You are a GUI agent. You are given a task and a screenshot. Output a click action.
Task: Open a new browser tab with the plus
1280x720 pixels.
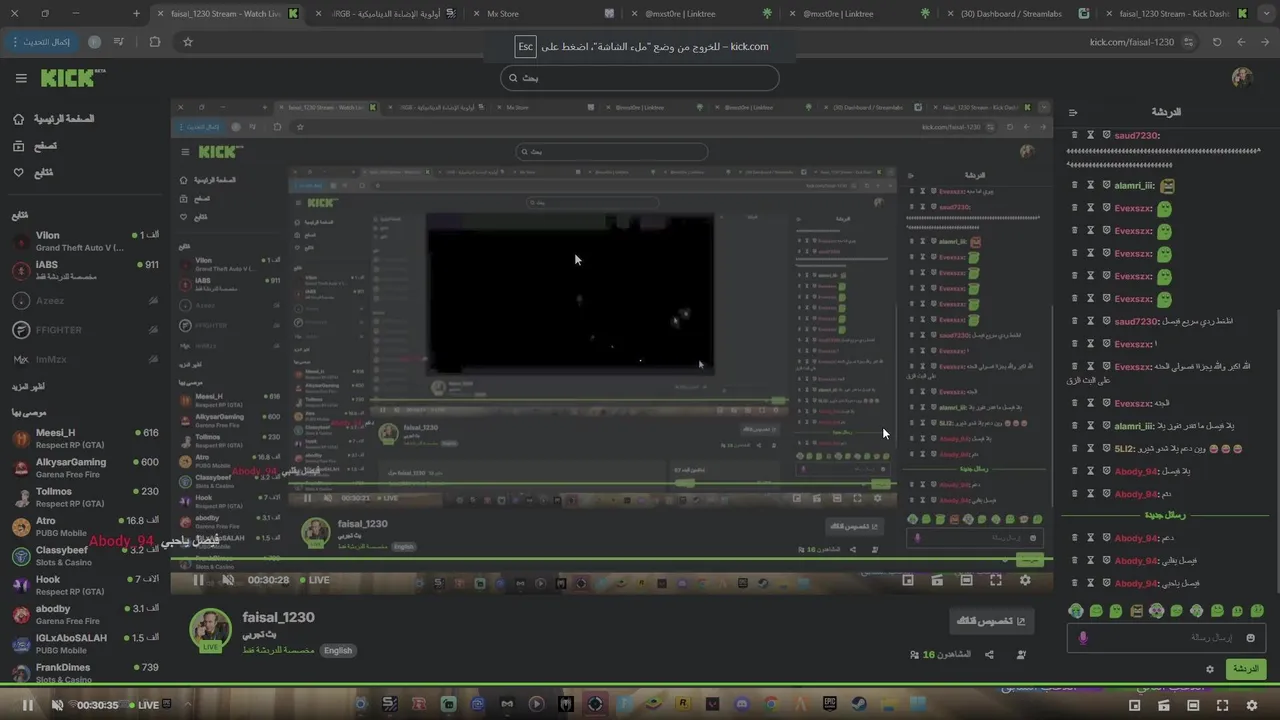click(x=137, y=14)
